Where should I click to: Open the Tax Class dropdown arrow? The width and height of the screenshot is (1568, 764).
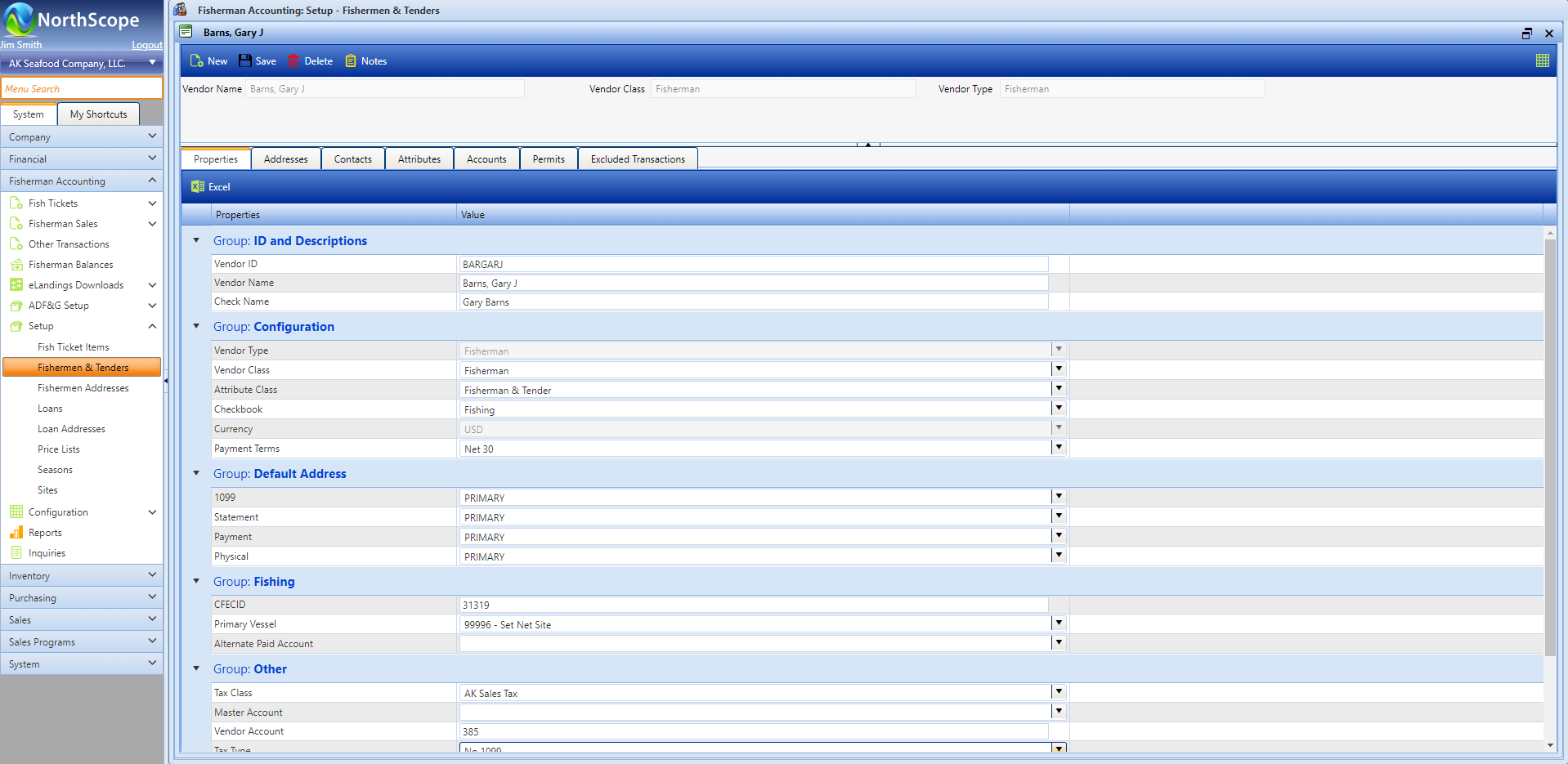pos(1058,692)
